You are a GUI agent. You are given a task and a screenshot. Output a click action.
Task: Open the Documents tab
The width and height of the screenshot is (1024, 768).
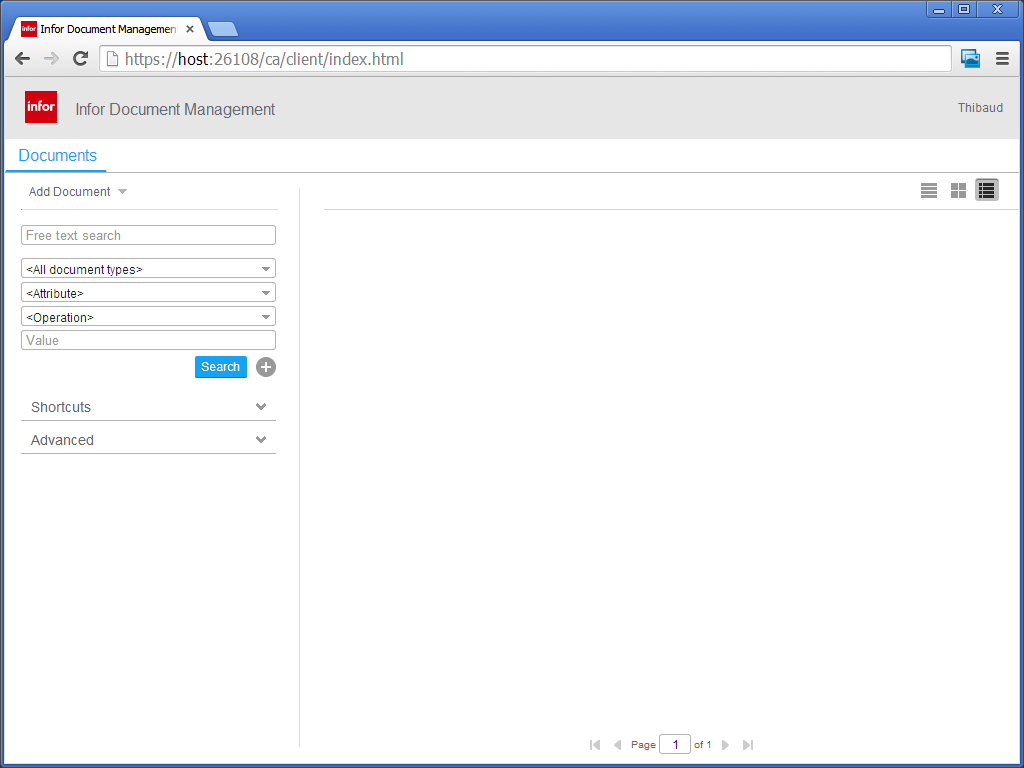click(58, 156)
